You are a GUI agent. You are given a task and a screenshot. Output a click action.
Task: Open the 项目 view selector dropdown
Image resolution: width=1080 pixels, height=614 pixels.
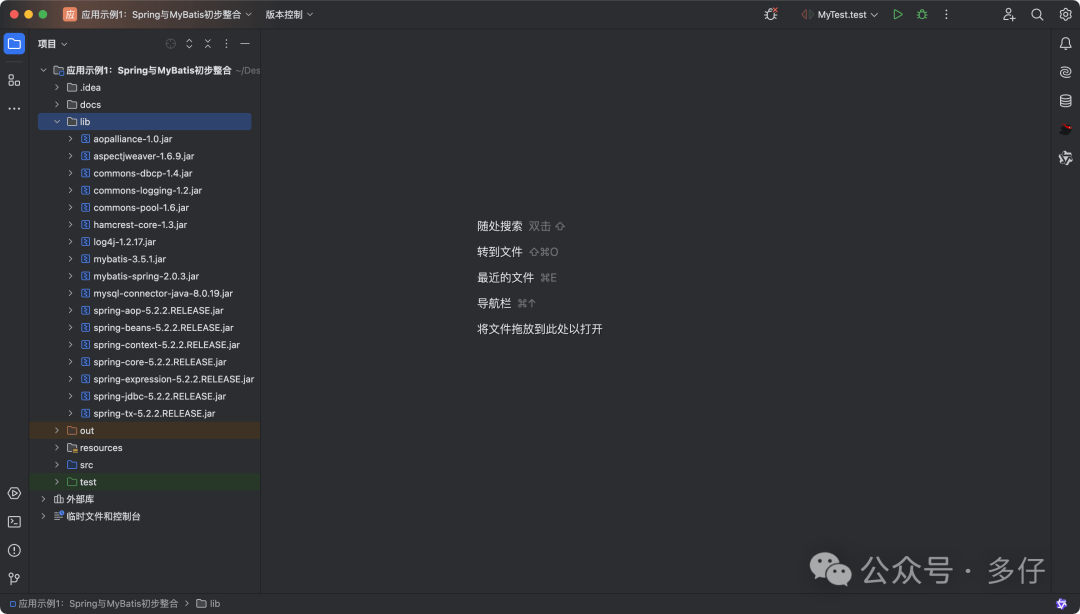[52, 43]
